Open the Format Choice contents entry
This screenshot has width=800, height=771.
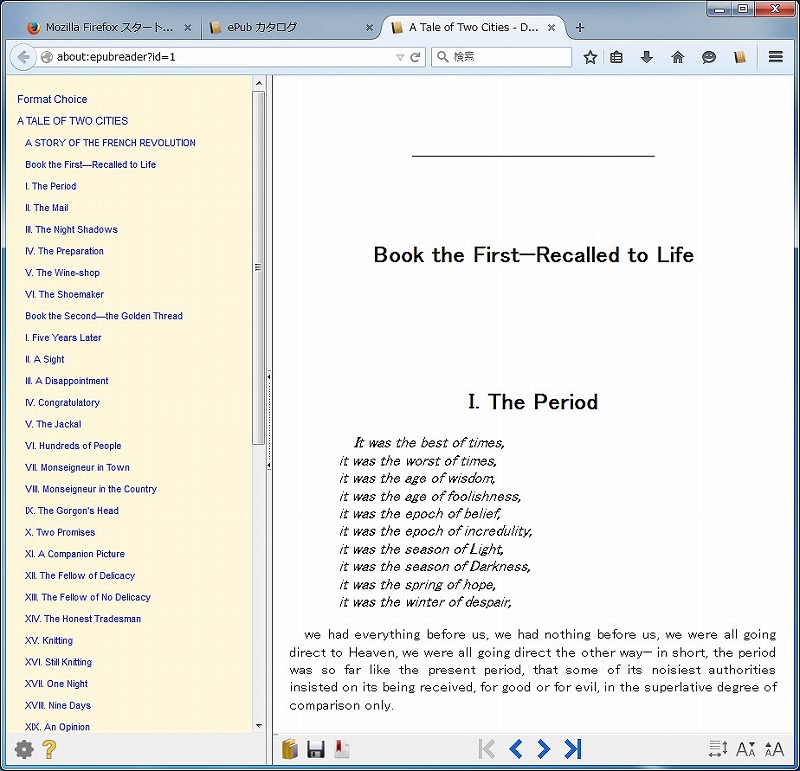(52, 99)
